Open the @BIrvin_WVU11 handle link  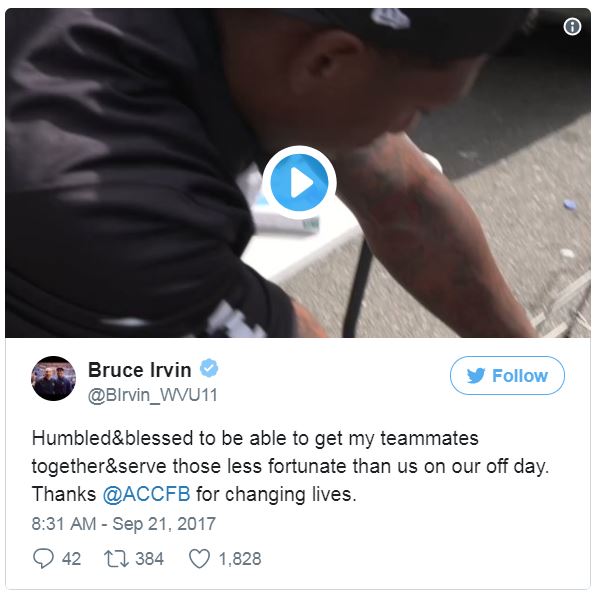[x=152, y=395]
